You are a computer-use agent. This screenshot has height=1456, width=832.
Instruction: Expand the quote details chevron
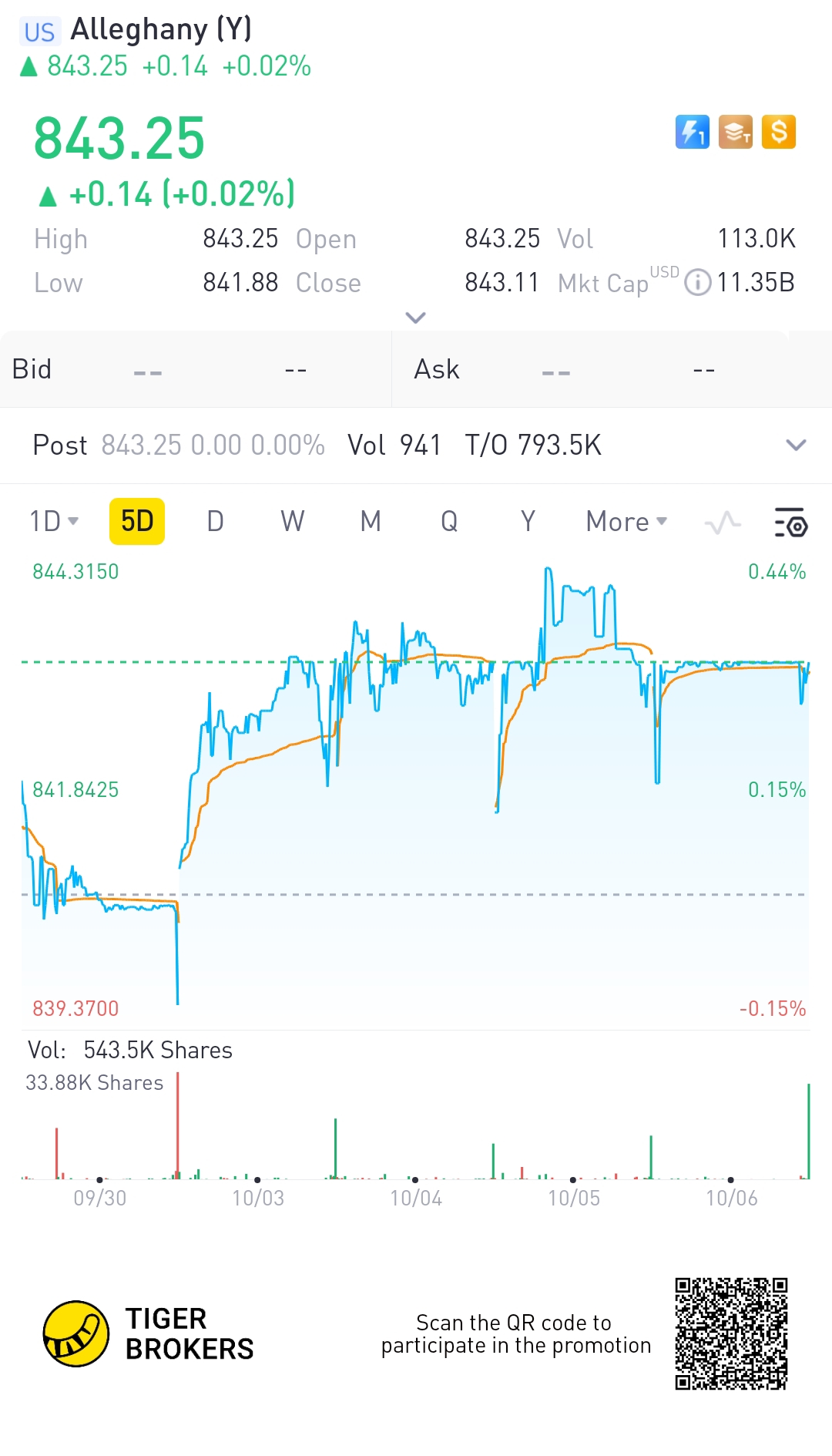[415, 318]
